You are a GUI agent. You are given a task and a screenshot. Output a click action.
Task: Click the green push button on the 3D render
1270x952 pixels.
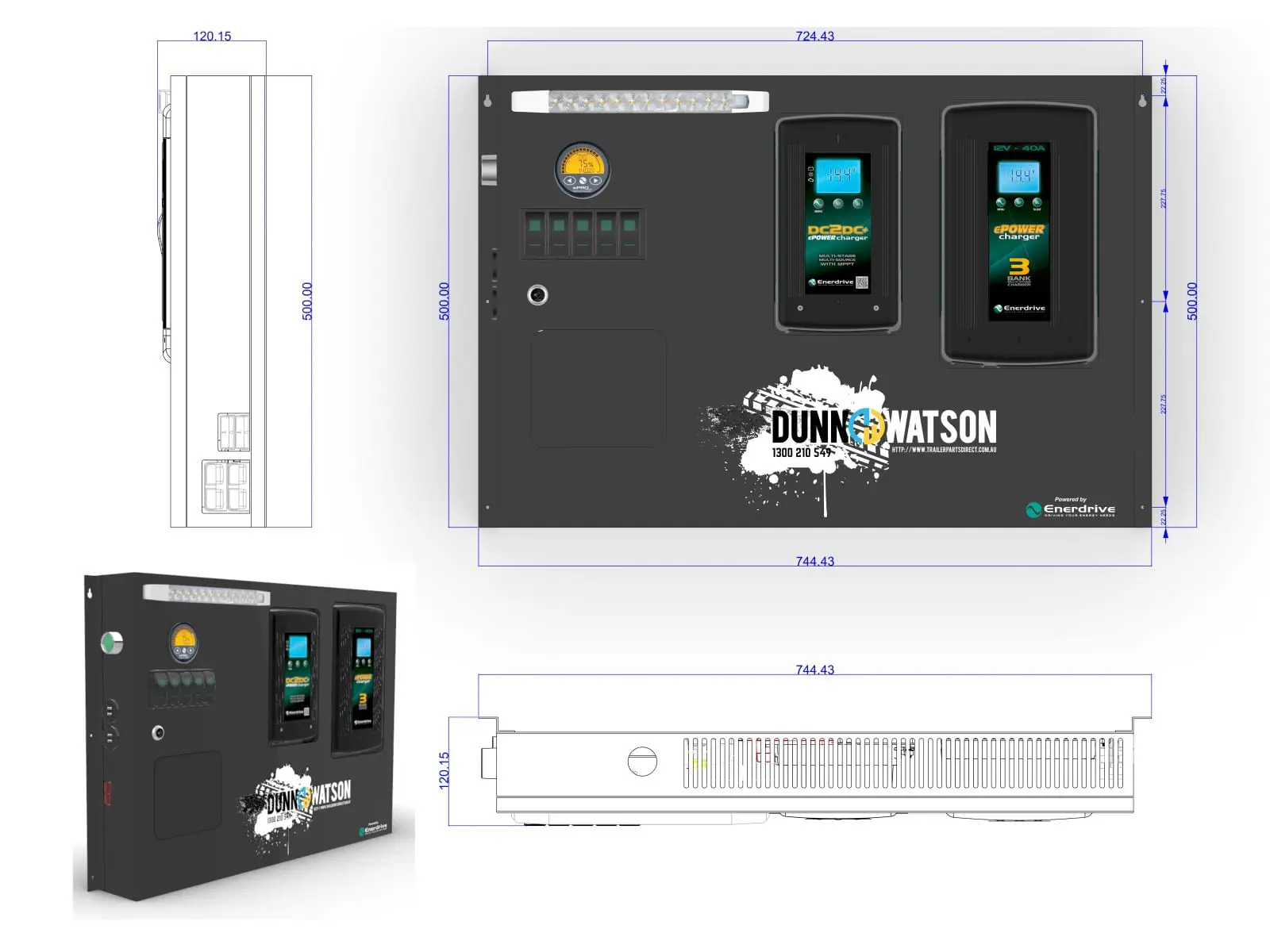112,642
